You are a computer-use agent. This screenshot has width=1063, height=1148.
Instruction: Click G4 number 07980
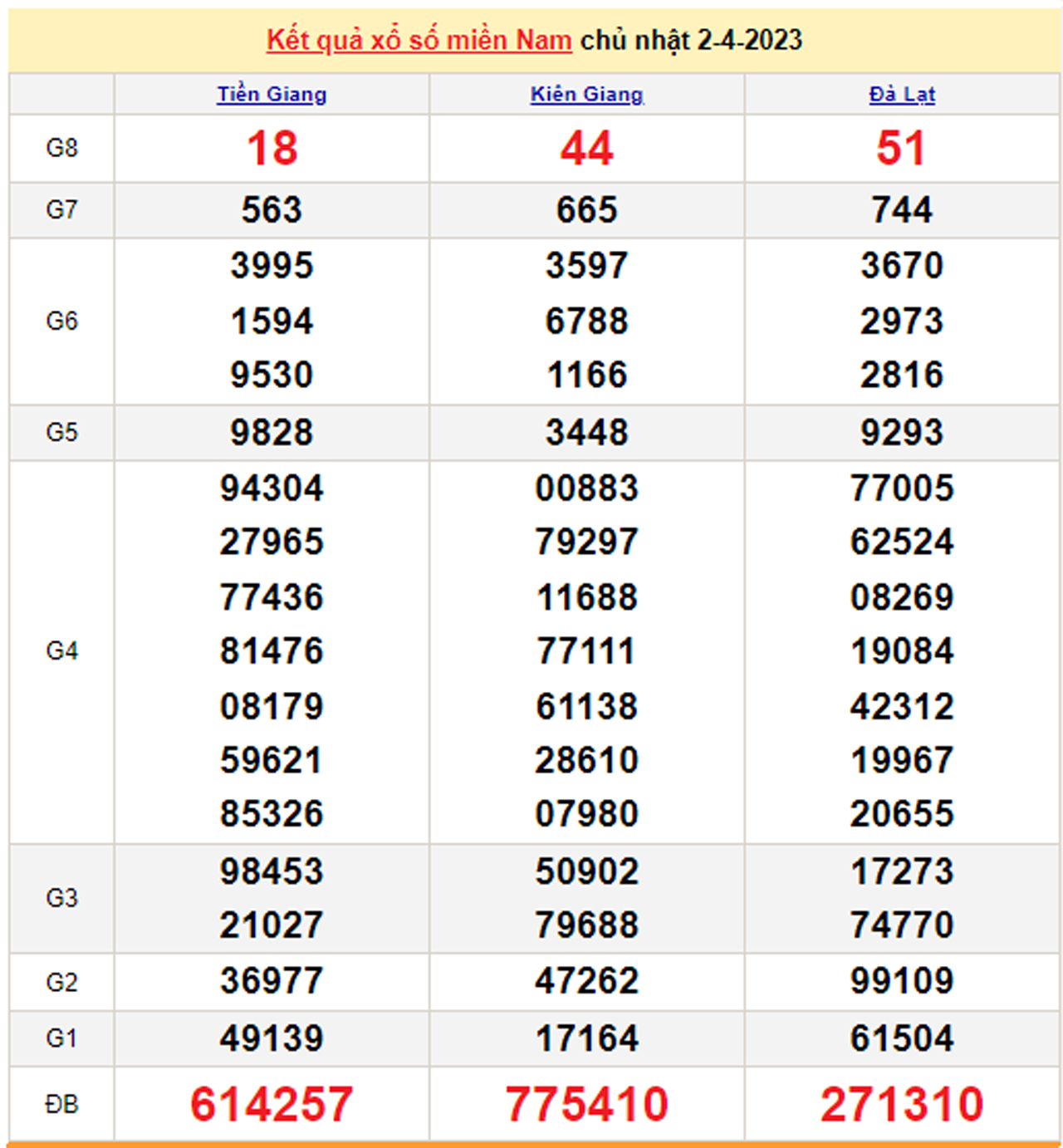click(587, 814)
